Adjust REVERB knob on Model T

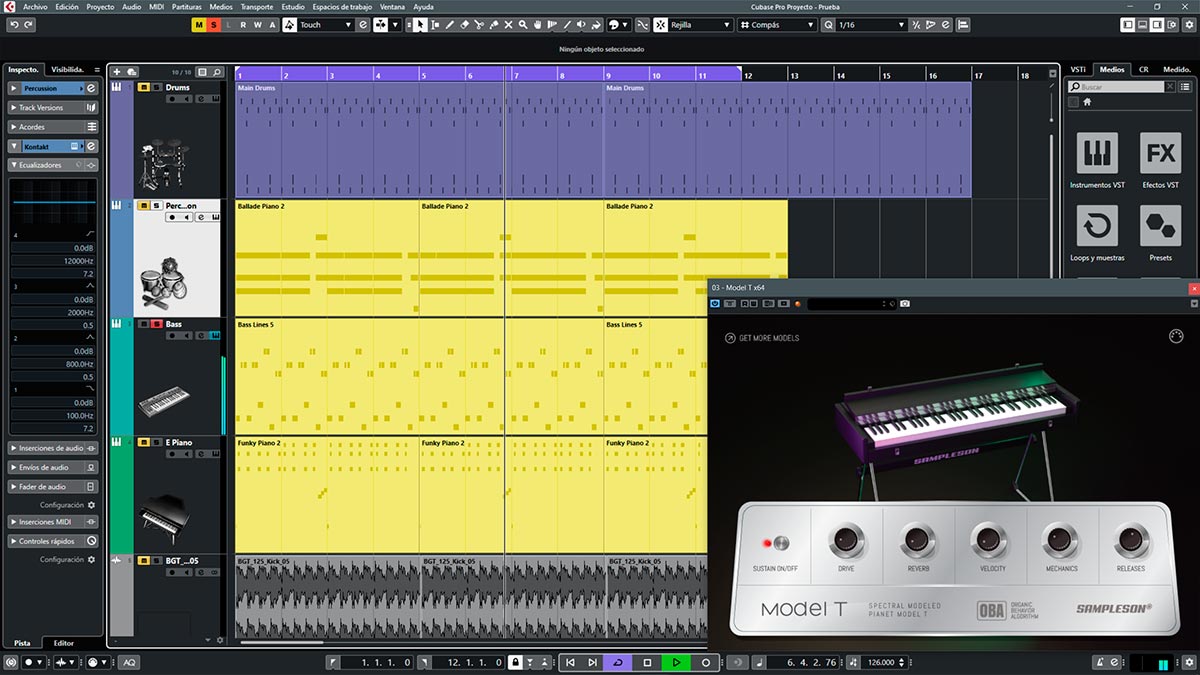coord(918,541)
